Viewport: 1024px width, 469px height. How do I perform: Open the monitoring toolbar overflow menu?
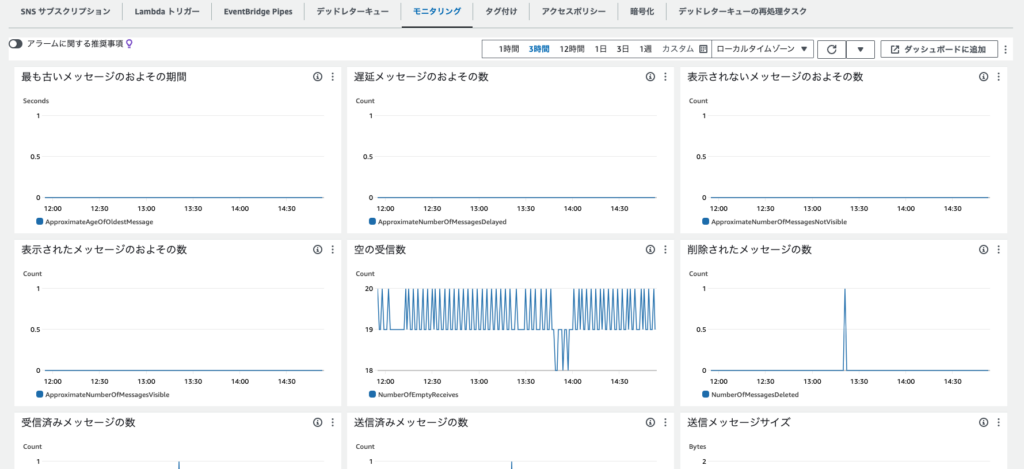coord(1005,49)
